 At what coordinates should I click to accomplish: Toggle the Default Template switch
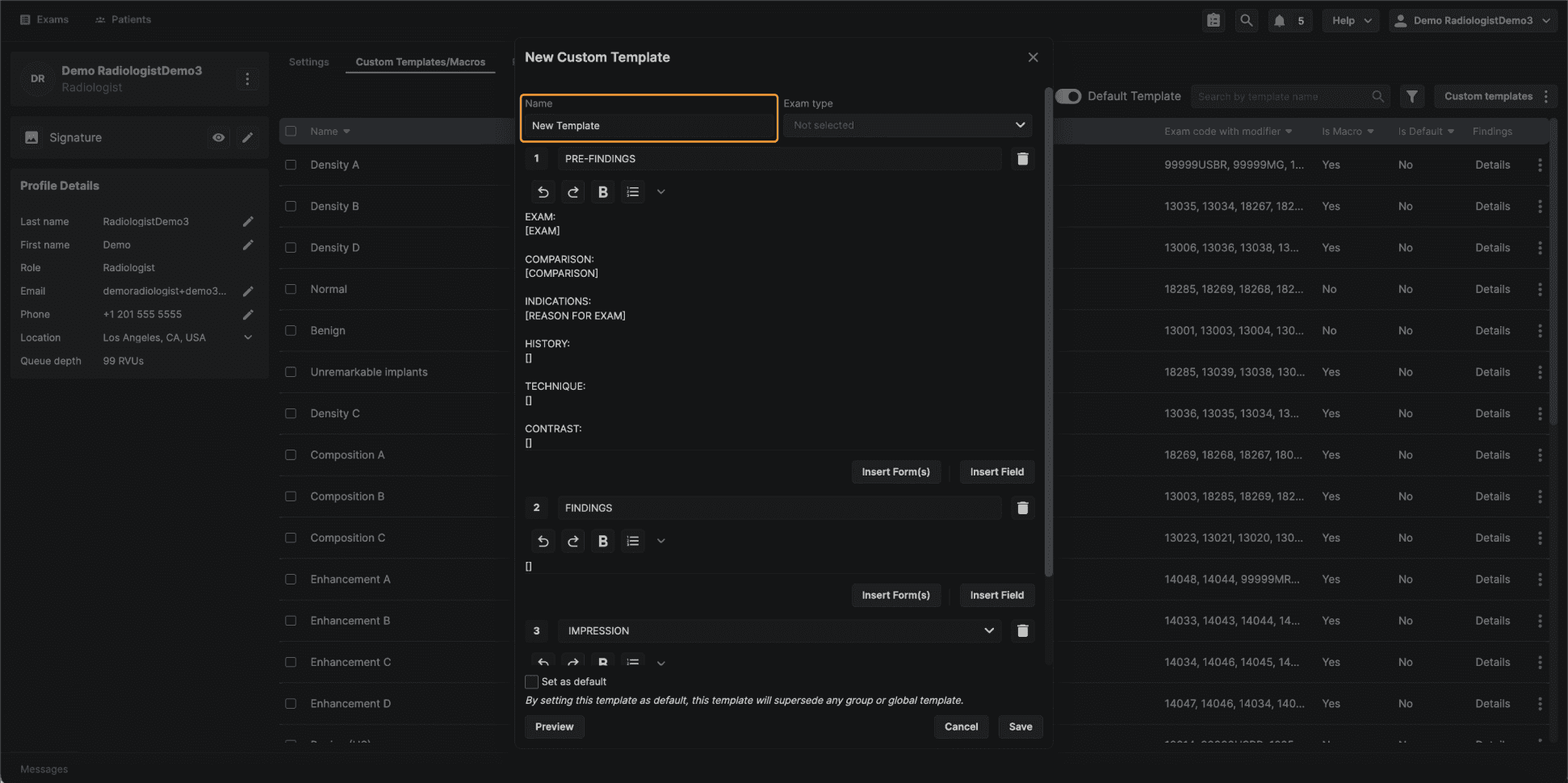click(x=1068, y=96)
